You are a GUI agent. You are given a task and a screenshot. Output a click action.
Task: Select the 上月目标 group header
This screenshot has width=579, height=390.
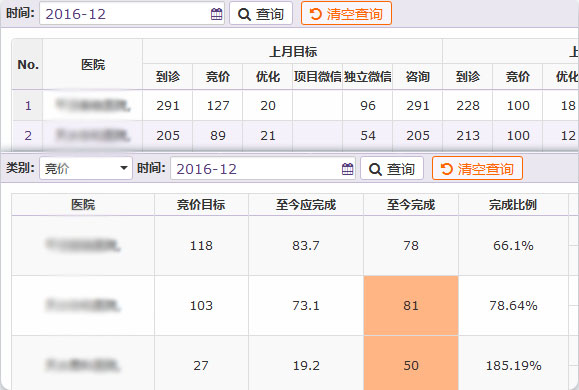coord(293,51)
